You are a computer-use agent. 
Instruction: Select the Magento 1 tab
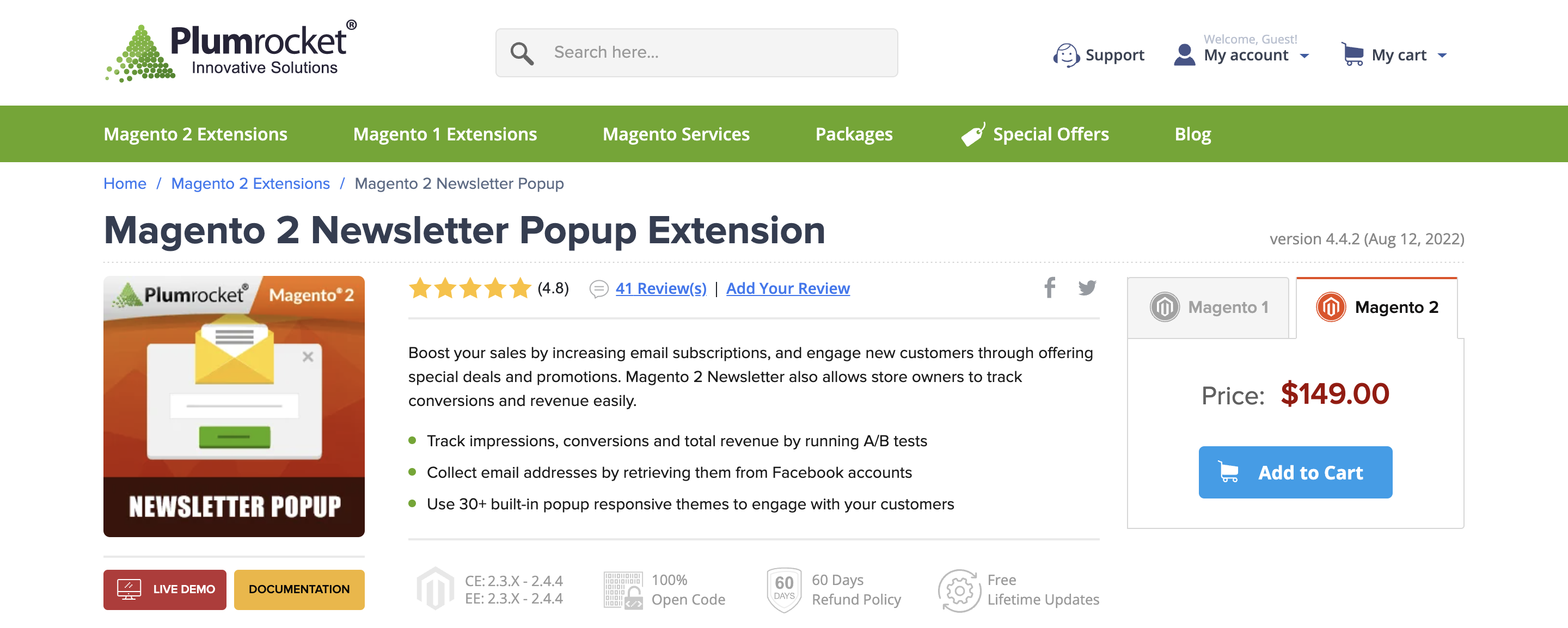tap(1207, 307)
